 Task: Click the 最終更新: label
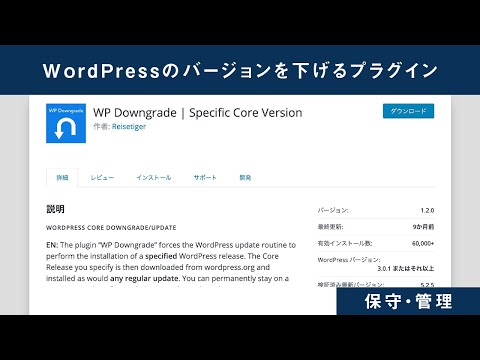coord(330,227)
